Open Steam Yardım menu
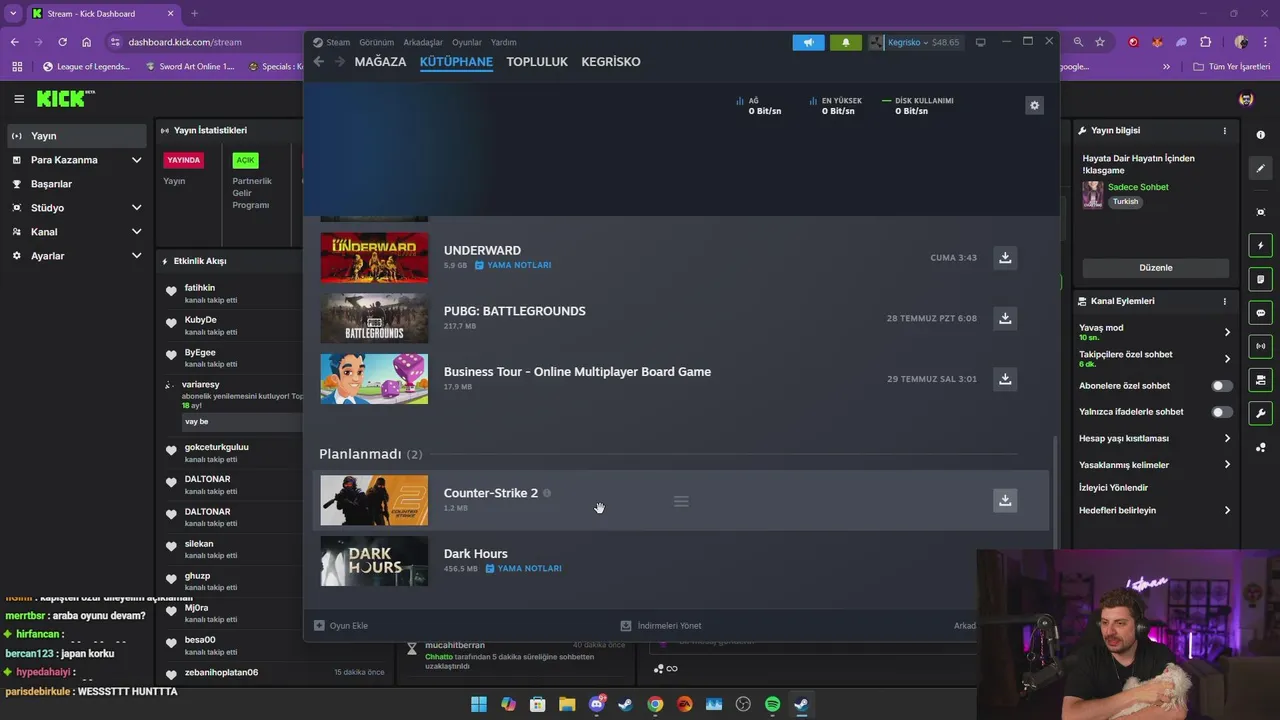This screenshot has width=1280, height=720. coord(504,42)
